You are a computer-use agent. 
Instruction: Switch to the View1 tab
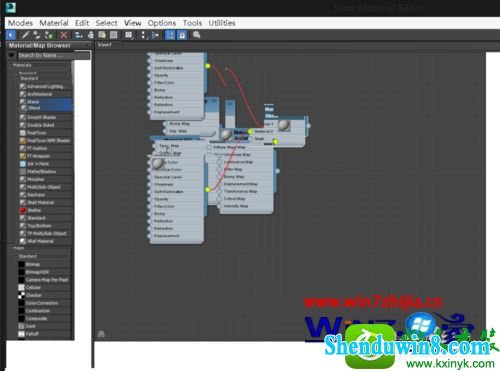point(105,45)
